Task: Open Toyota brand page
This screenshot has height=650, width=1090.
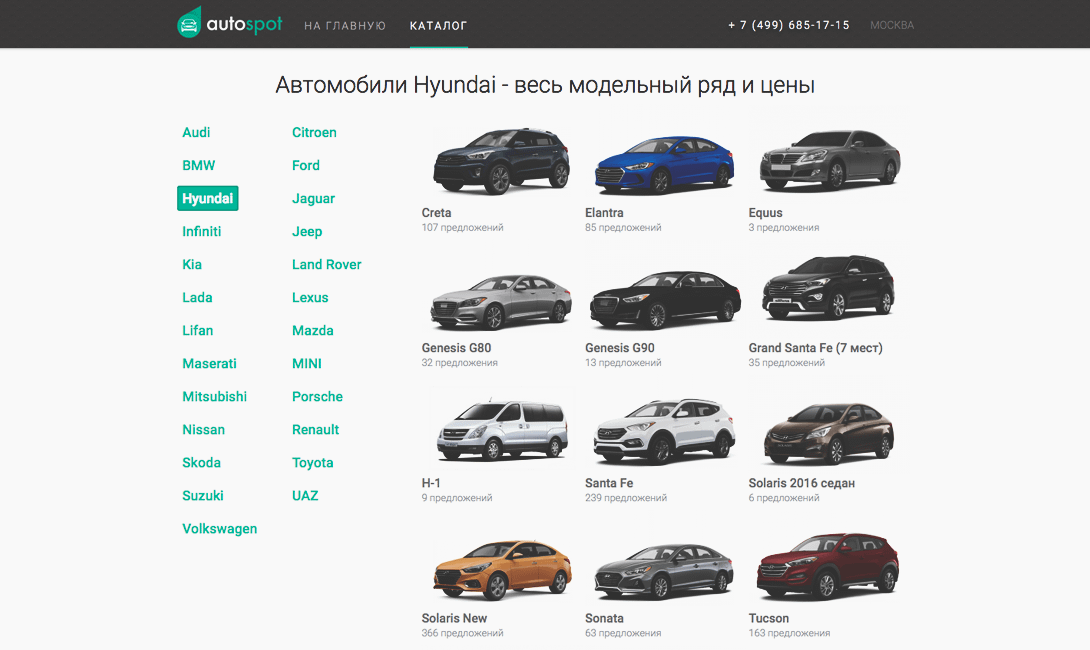Action: 313,463
